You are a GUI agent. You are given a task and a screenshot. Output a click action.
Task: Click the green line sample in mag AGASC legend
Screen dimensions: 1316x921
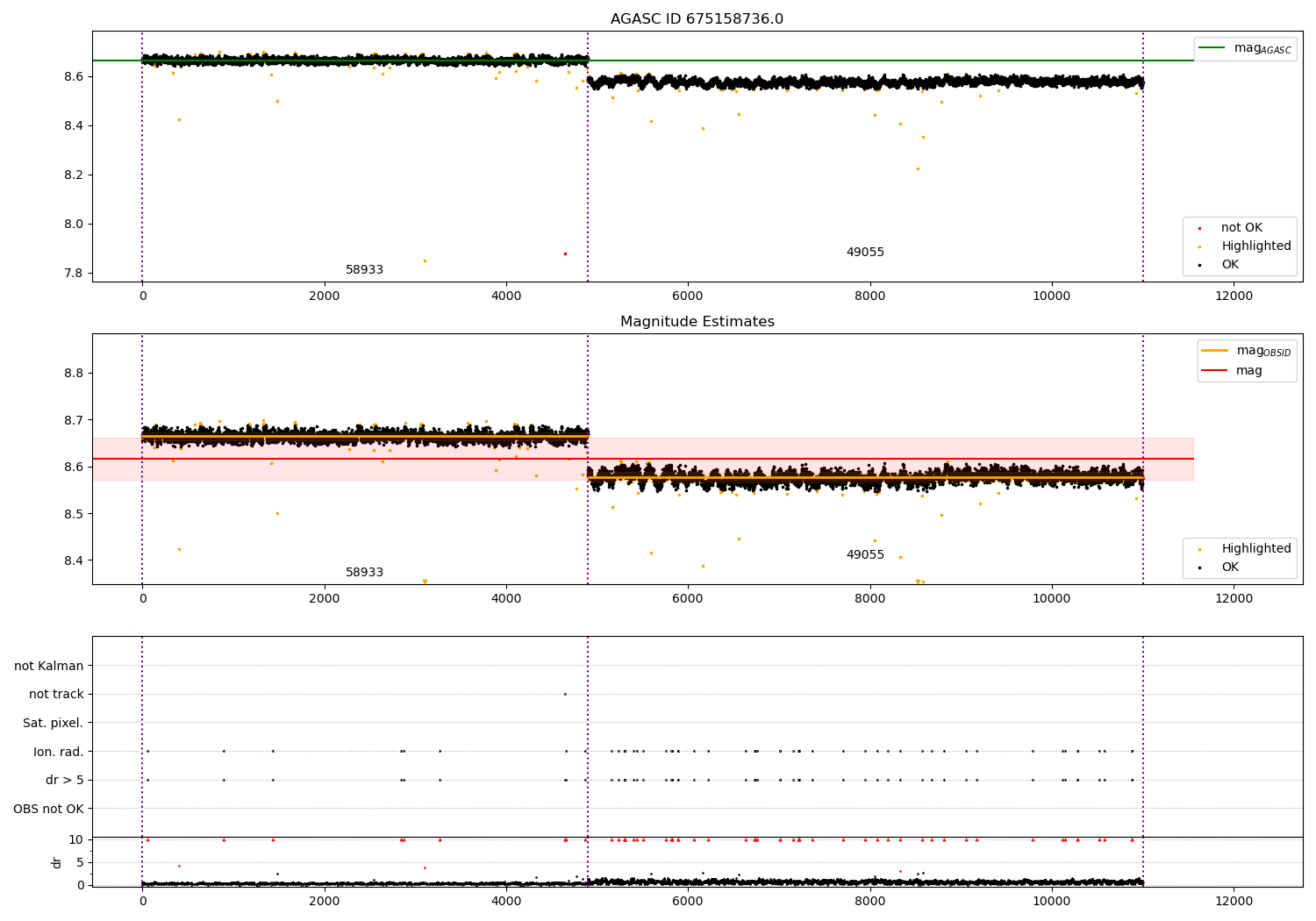pos(1212,48)
